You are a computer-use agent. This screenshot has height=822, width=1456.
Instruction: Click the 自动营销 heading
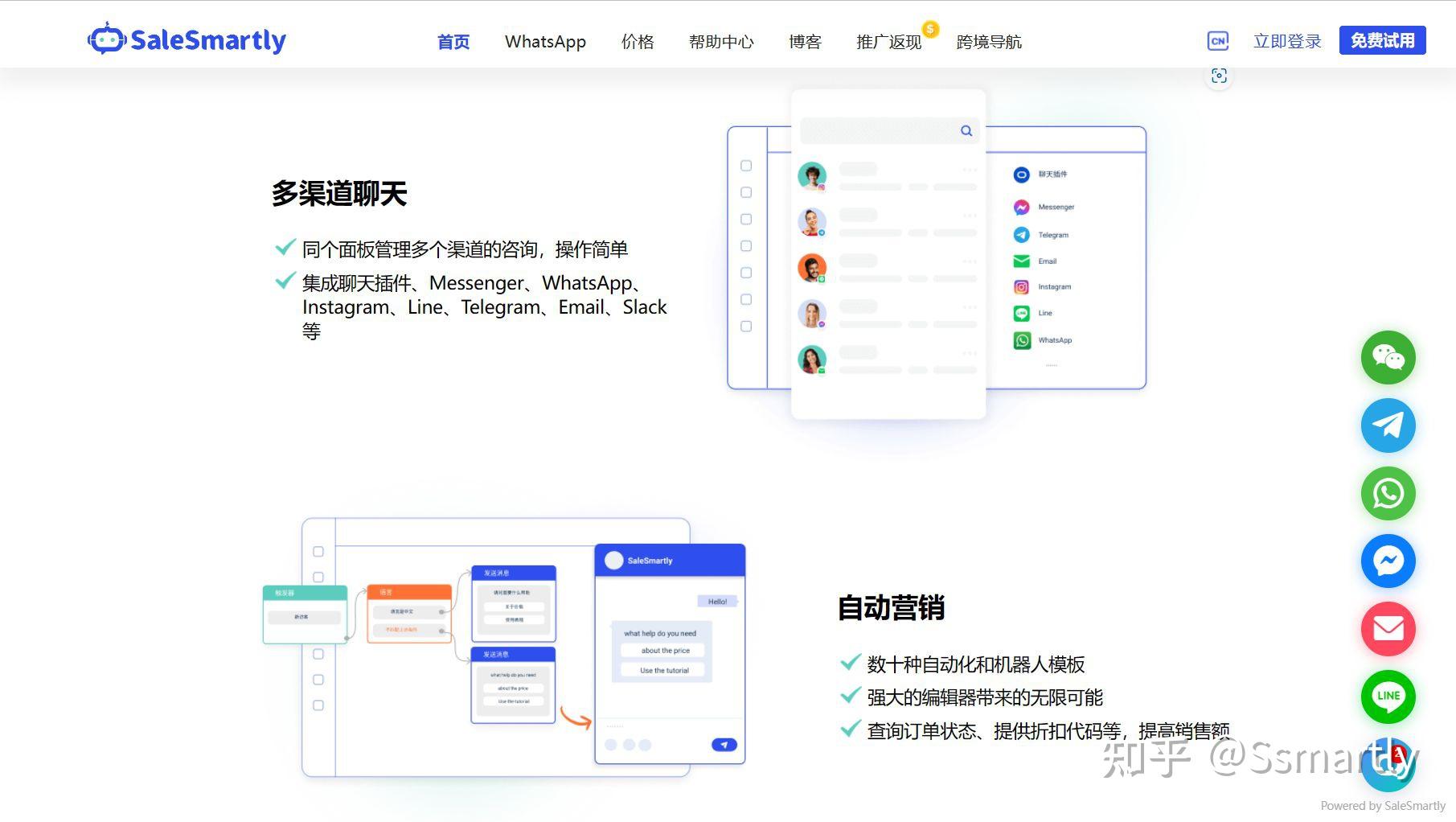click(x=891, y=608)
